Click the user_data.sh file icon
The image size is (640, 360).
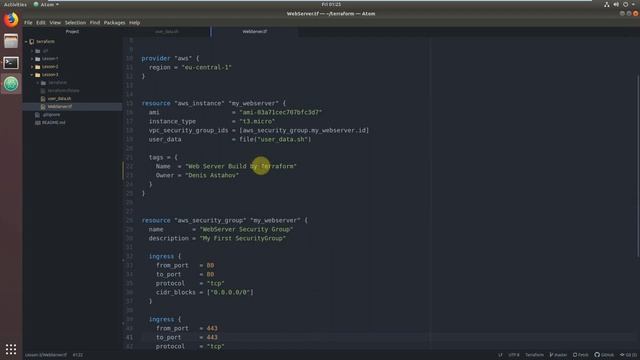[x=43, y=98]
